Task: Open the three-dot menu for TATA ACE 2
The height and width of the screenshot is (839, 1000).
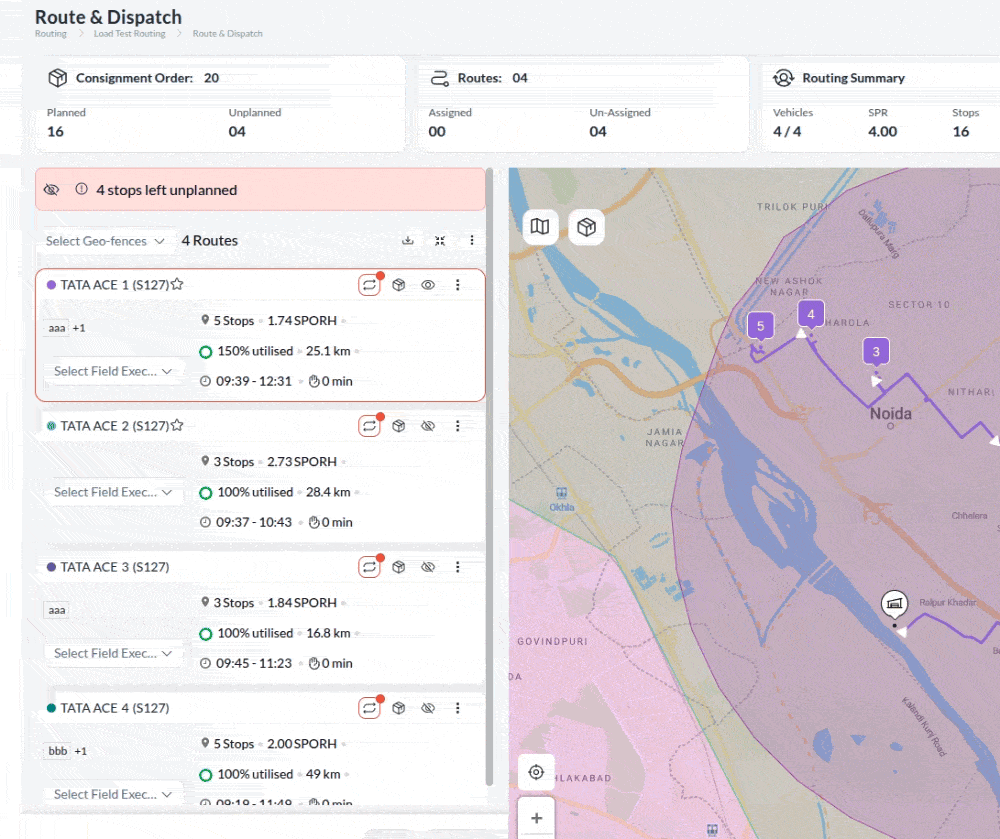Action: (x=457, y=426)
